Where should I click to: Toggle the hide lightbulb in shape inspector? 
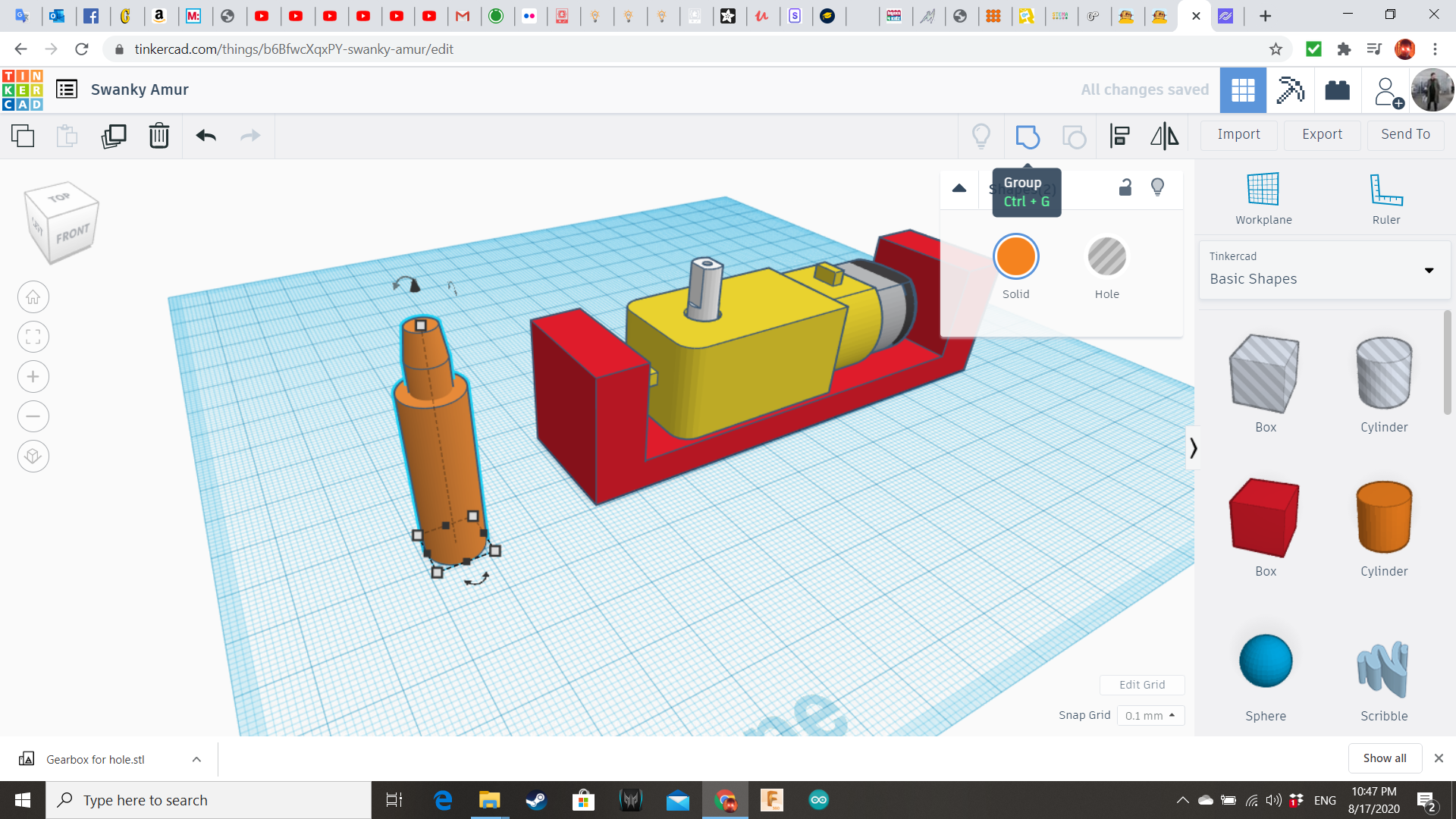pos(1157,187)
